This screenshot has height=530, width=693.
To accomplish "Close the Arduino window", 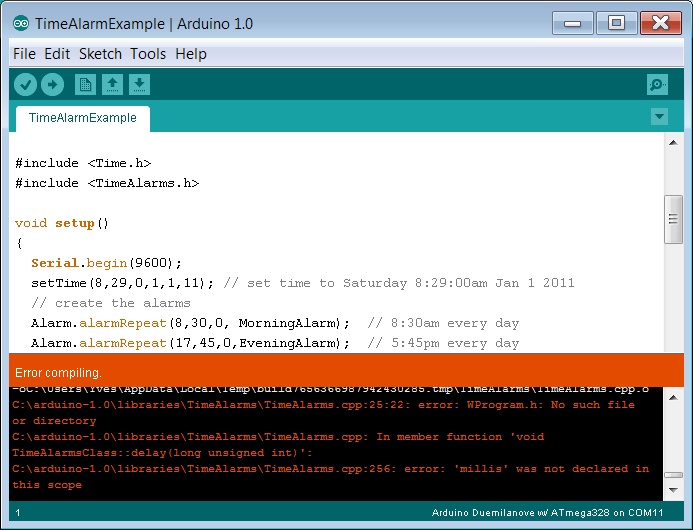I will 660,23.
